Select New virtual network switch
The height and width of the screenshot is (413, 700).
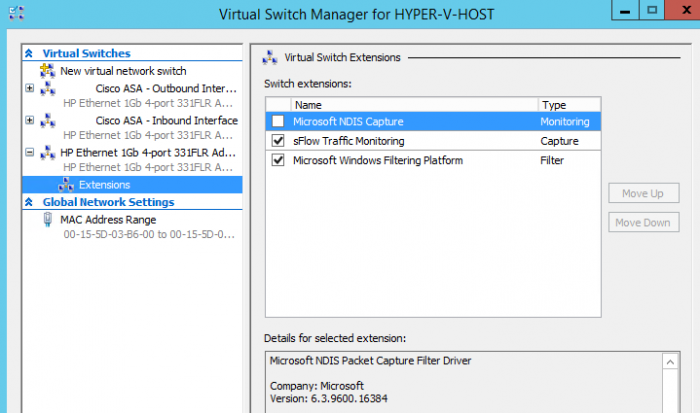[x=123, y=71]
